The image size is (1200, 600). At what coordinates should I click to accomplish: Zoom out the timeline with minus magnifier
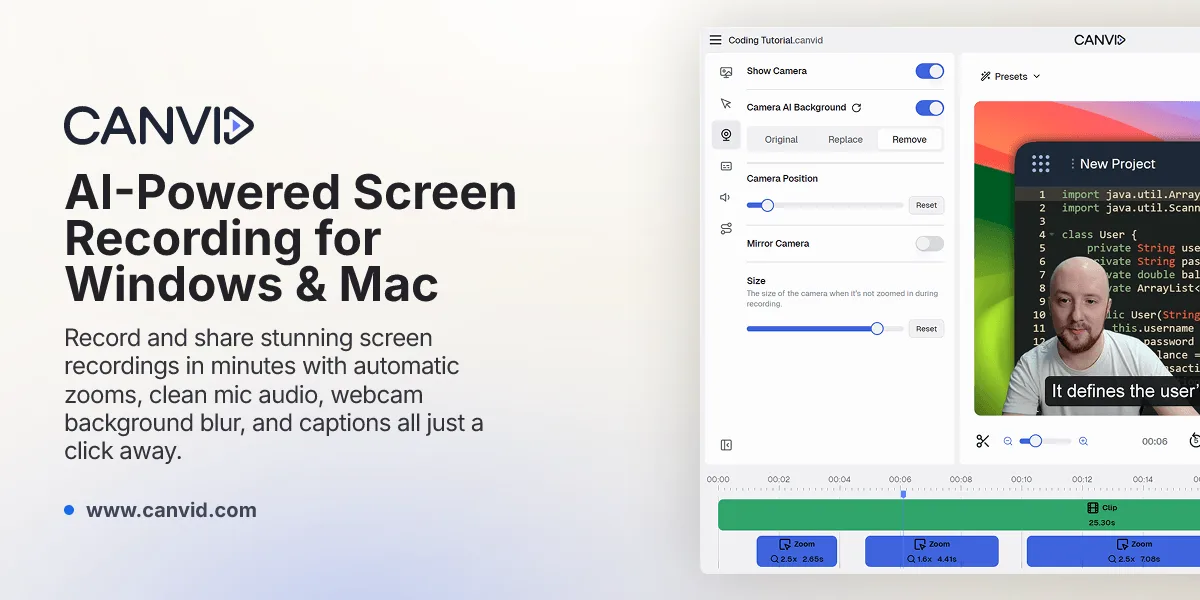(x=1008, y=441)
